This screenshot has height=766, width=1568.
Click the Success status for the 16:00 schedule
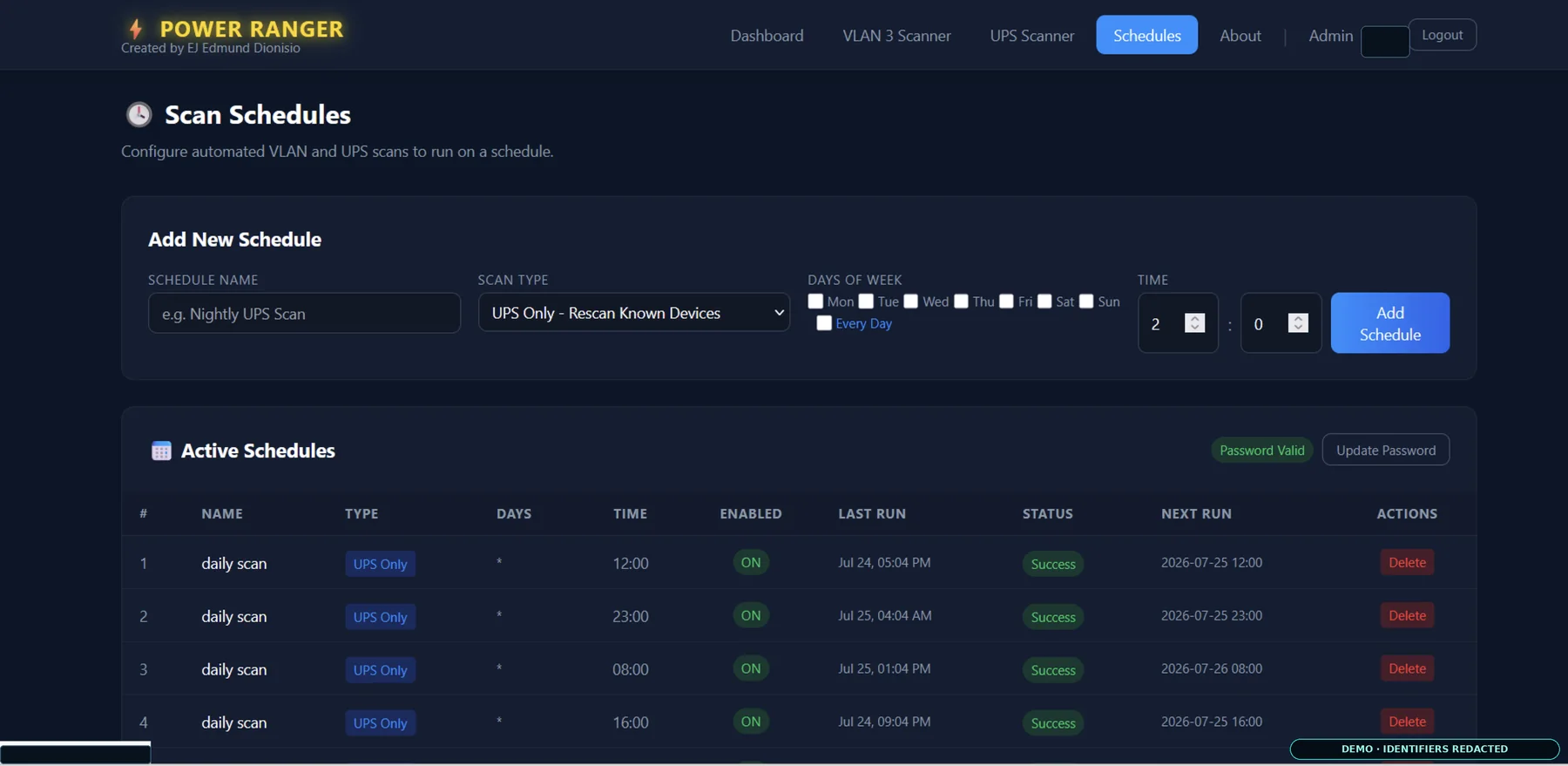tap(1052, 723)
